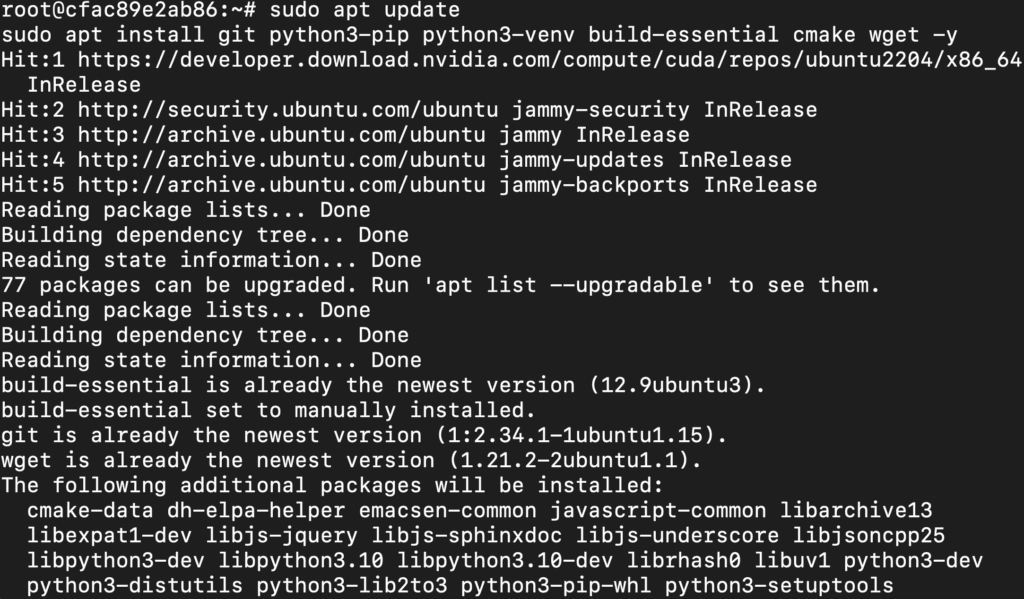
Task: Click the archive.ubuntu.com jammy InRelease URL
Action: (281, 135)
